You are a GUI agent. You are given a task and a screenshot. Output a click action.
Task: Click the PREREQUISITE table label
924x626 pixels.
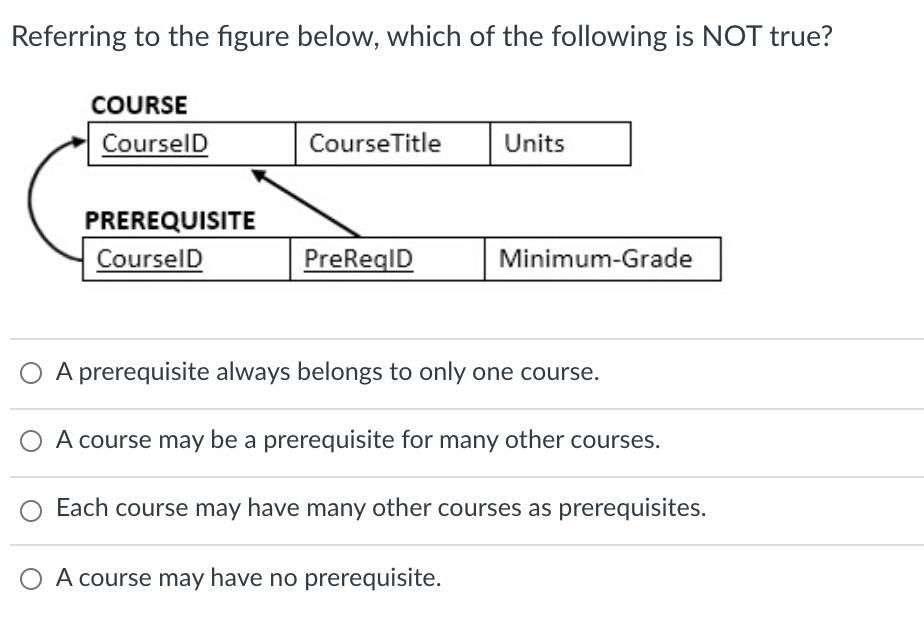pos(171,221)
